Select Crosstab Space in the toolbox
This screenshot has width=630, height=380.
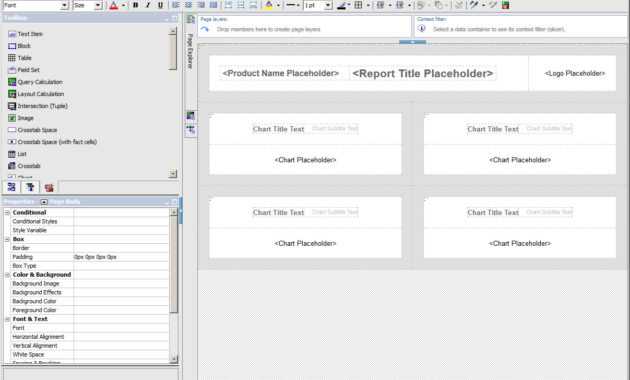tap(33, 130)
